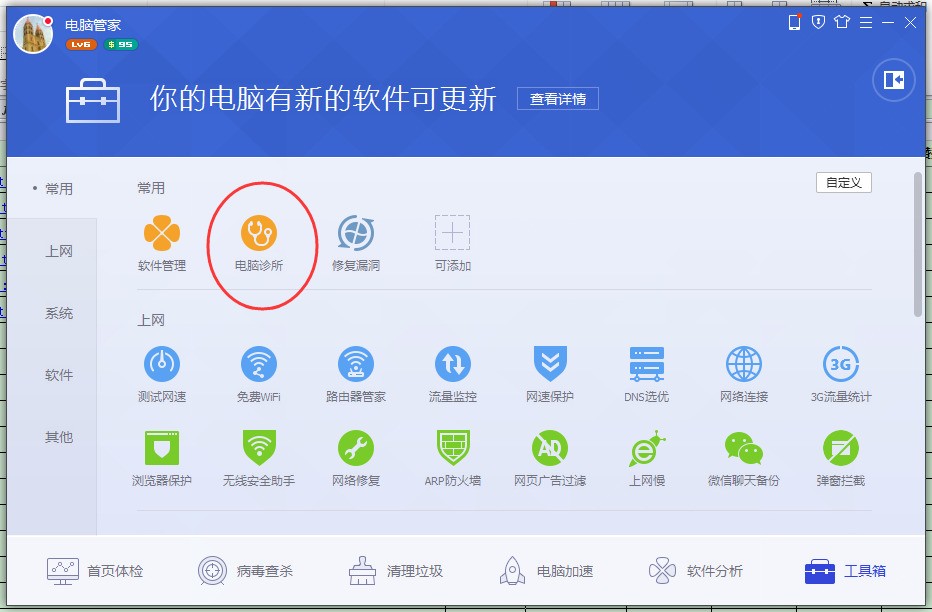Click the $95 coin badge
Image resolution: width=932 pixels, height=612 pixels.
coord(121,45)
